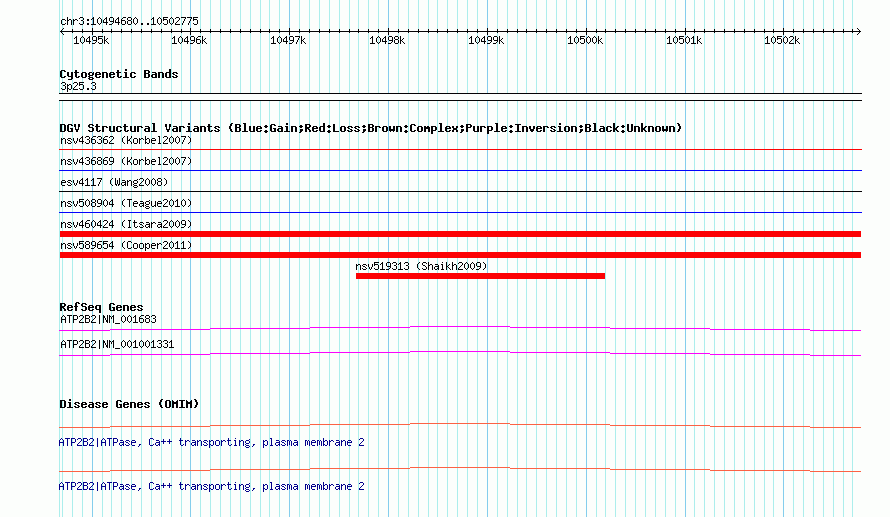Open the second ATP2B2 ATPase OMIM link

(212, 486)
